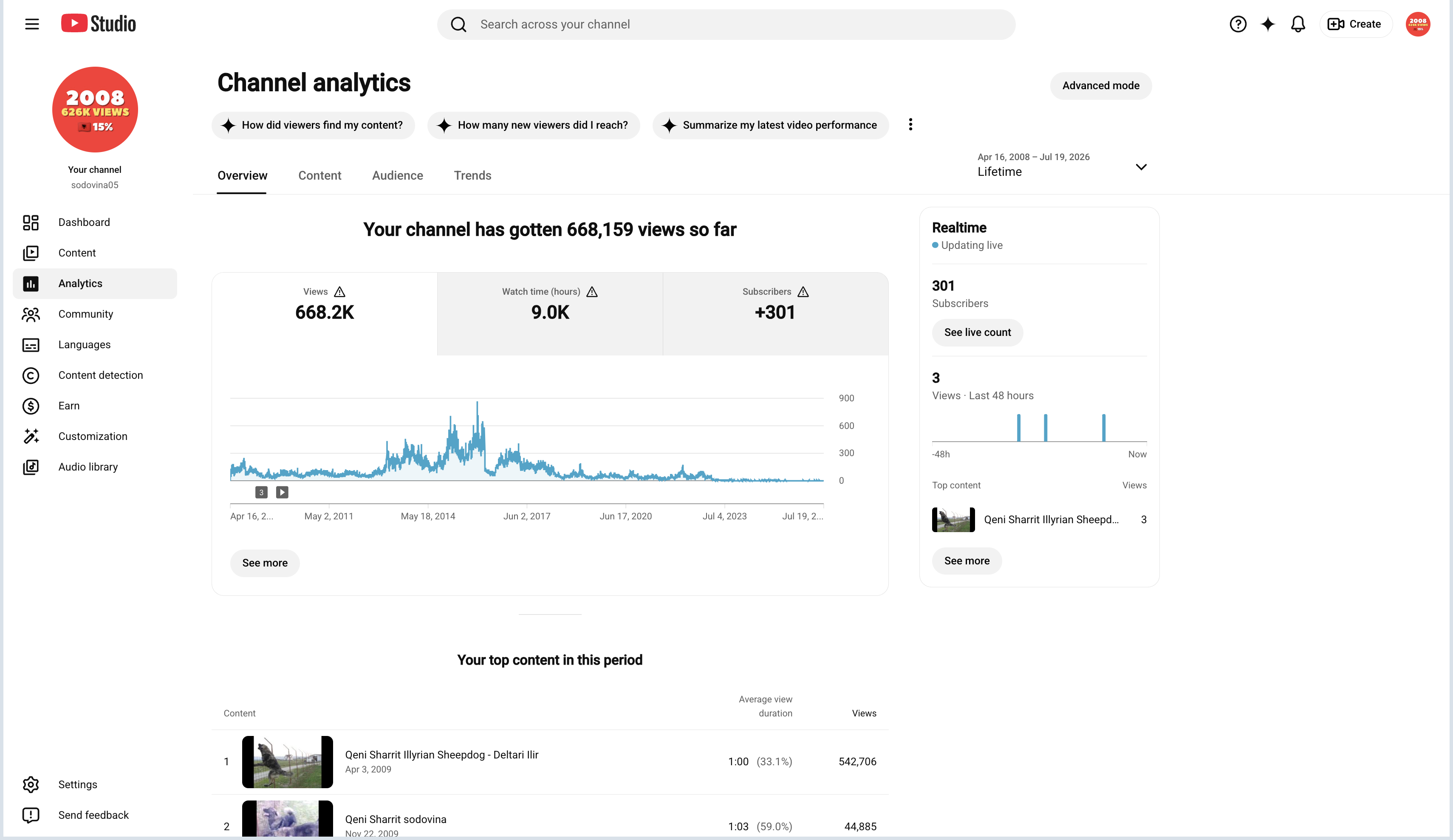Open the Audio library icon
This screenshot has width=1453, height=840.
coord(31,467)
